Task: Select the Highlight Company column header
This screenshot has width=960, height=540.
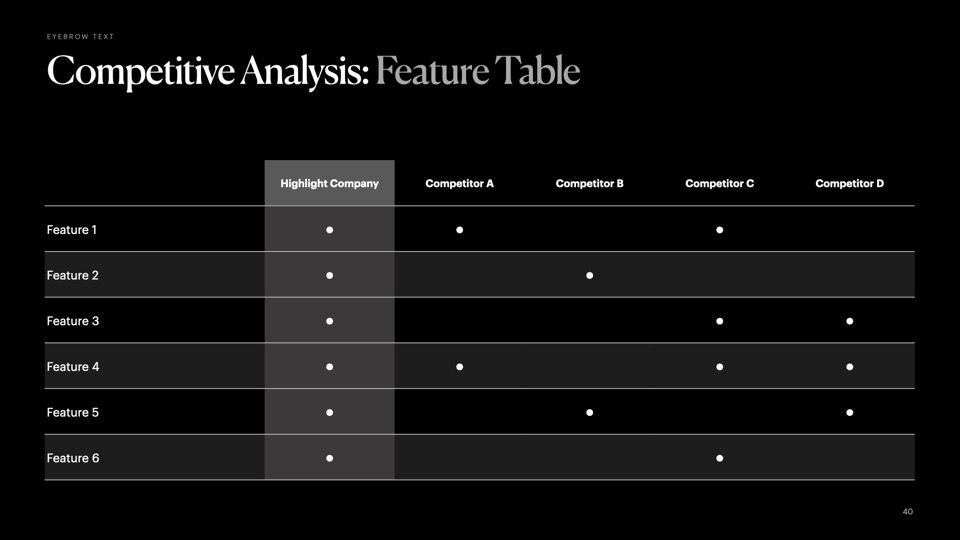Action: click(x=329, y=184)
